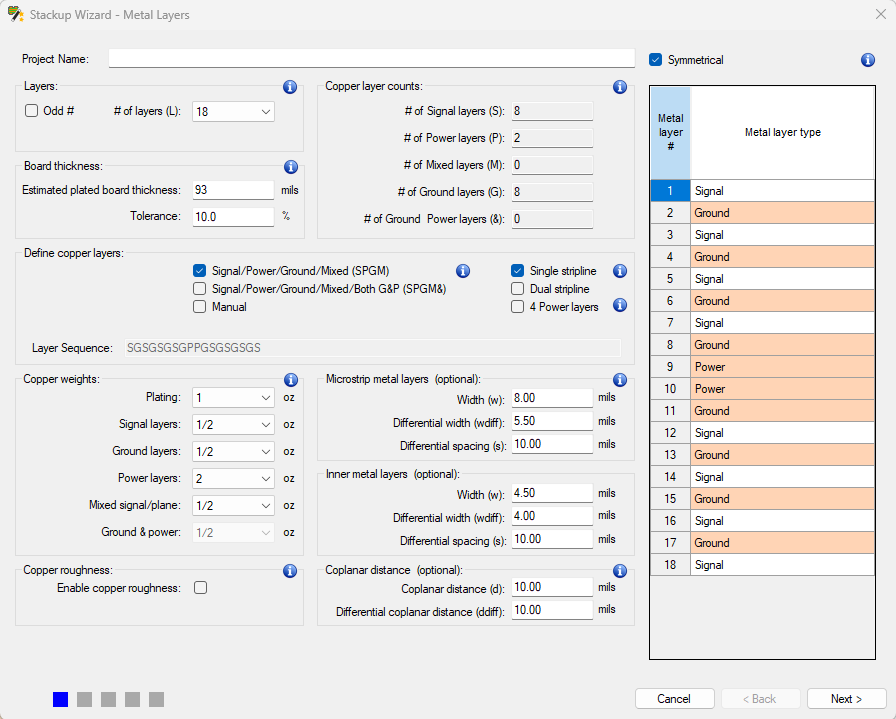Click the Metal layer type column header
The width and height of the screenshot is (896, 719).
782,133
